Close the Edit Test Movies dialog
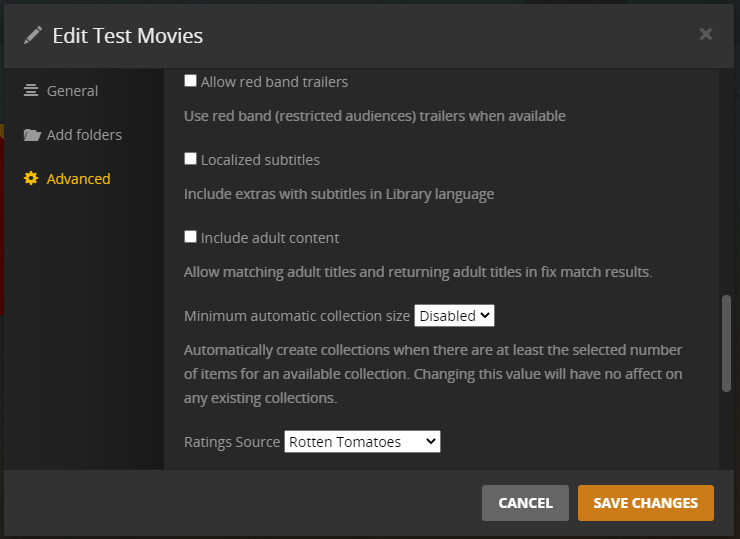740x539 pixels. coord(706,35)
